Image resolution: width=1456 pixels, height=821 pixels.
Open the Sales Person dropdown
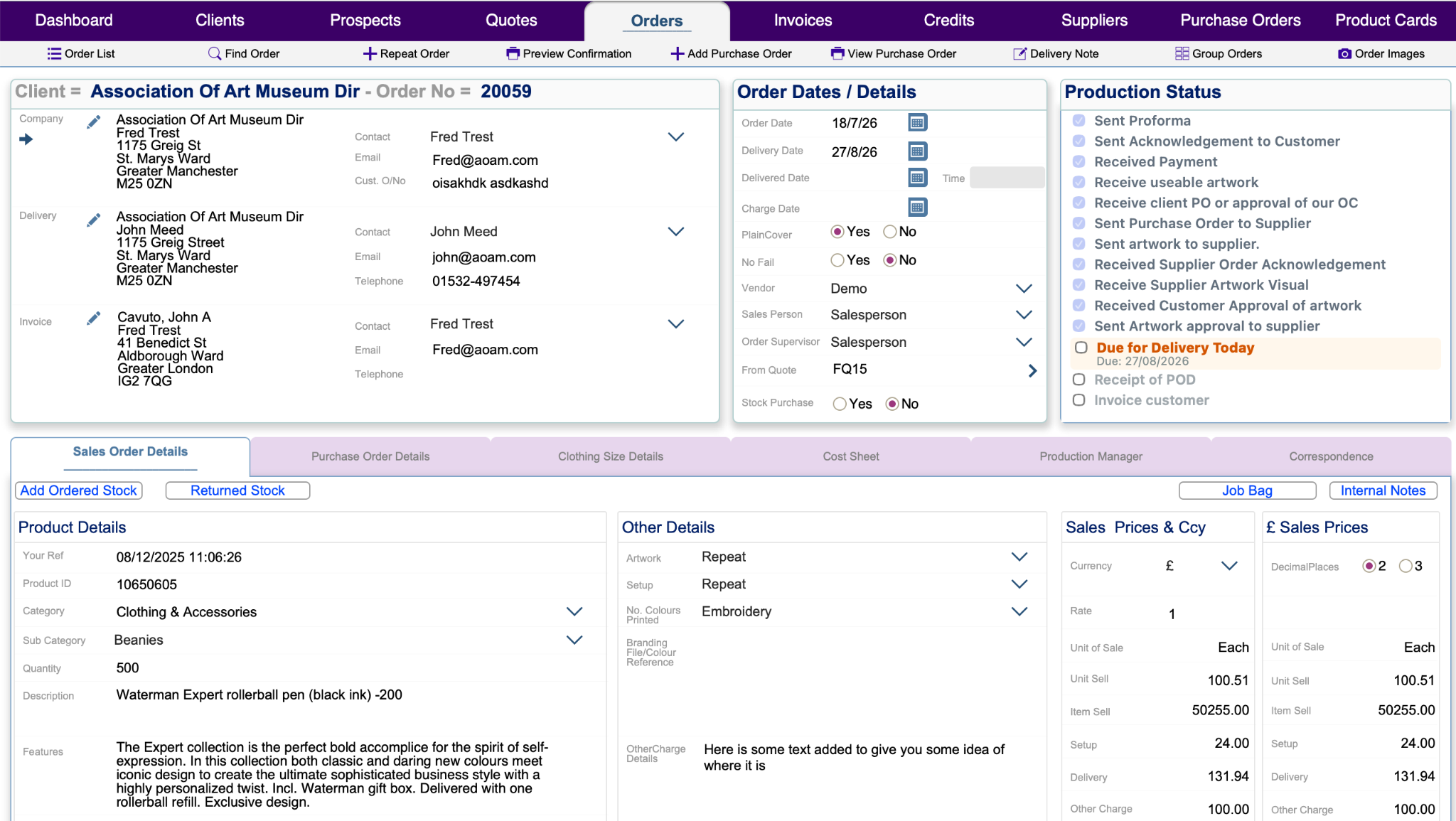(1023, 315)
